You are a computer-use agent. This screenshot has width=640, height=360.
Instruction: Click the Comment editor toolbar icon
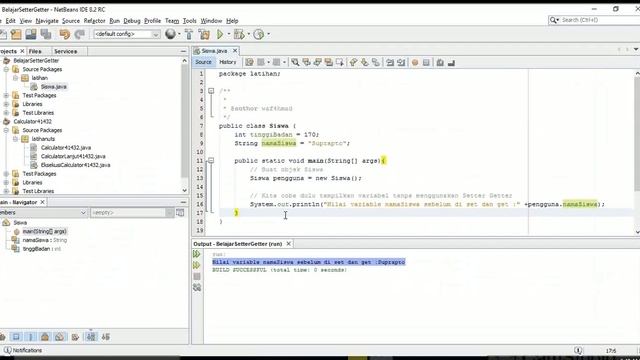(x=440, y=62)
